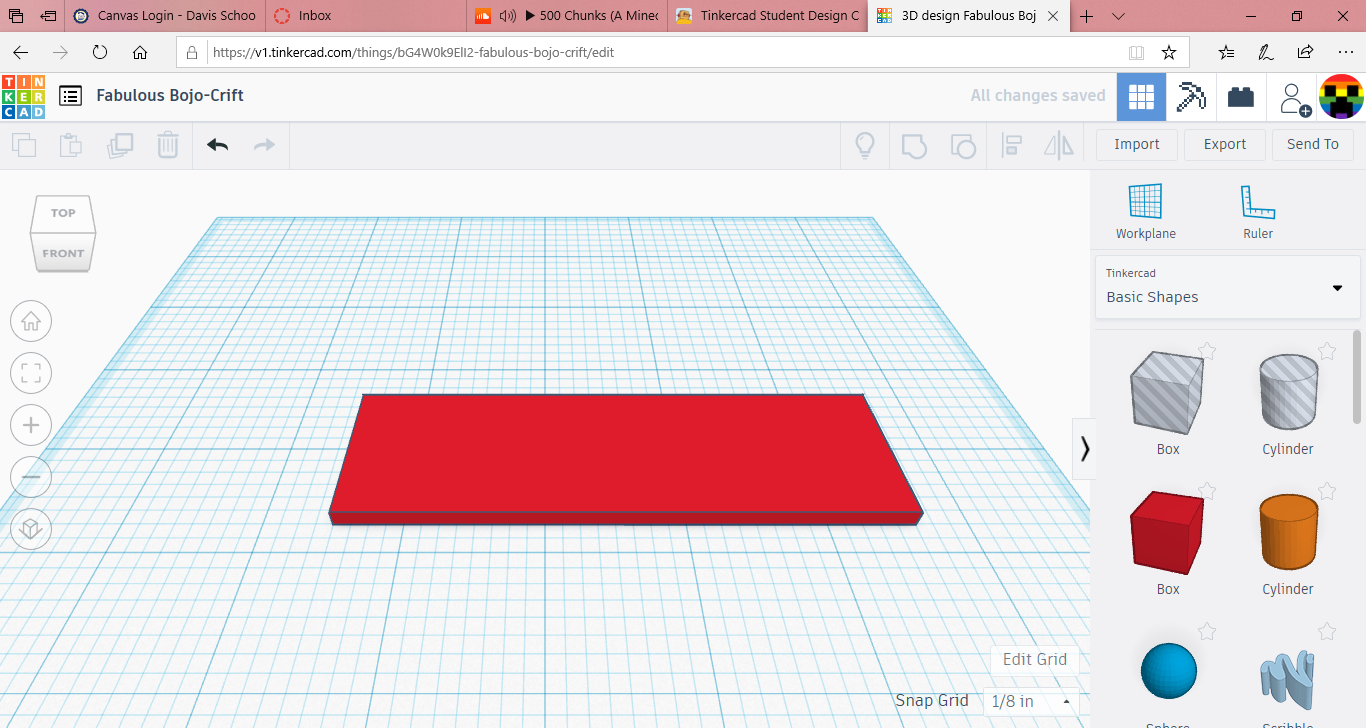Viewport: 1366px width, 728px height.
Task: Open the browser reading view icon
Action: tap(1136, 52)
